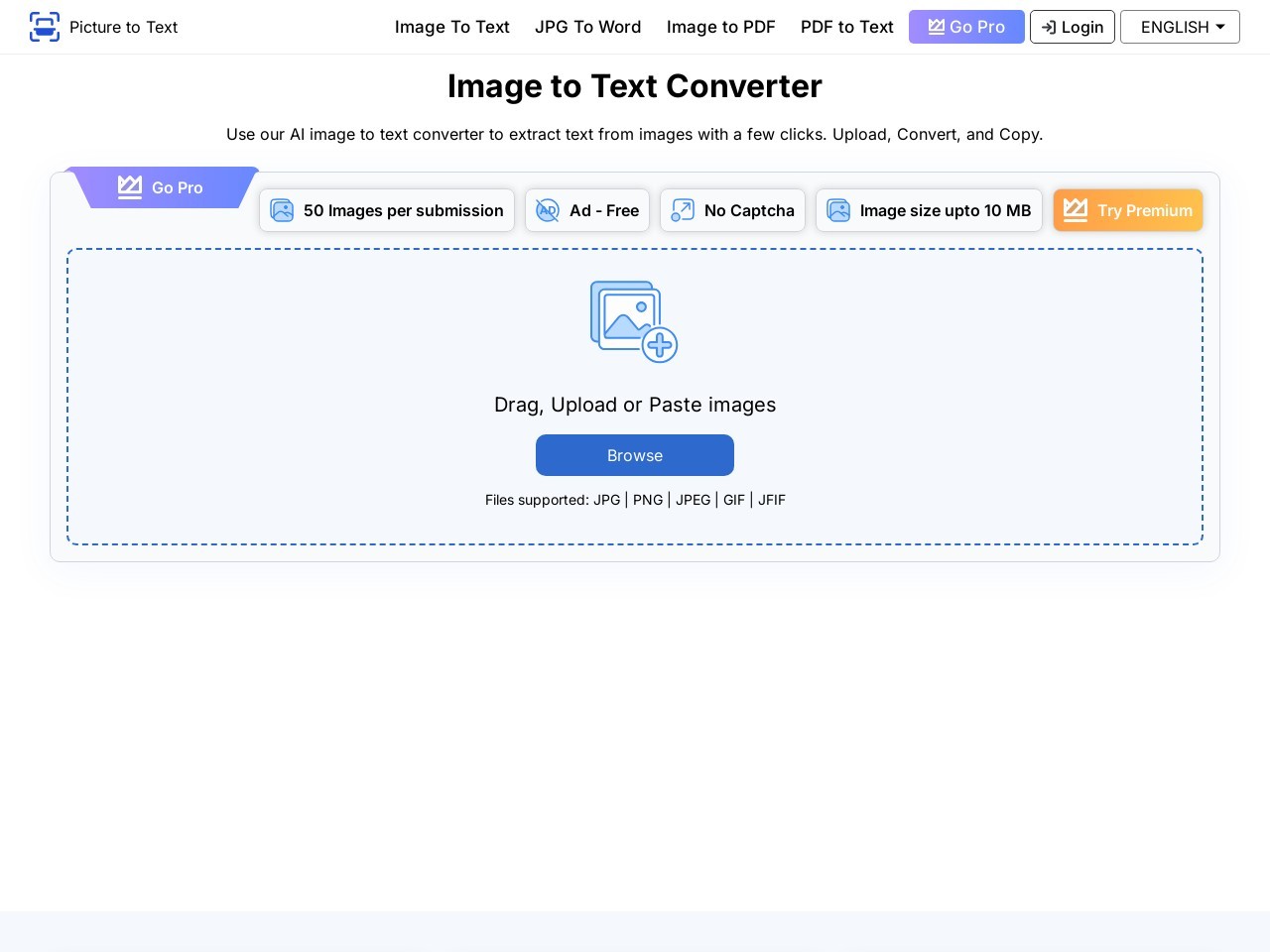
Task: Click the icon beside Image size upto 10 MB
Action: pos(838,210)
